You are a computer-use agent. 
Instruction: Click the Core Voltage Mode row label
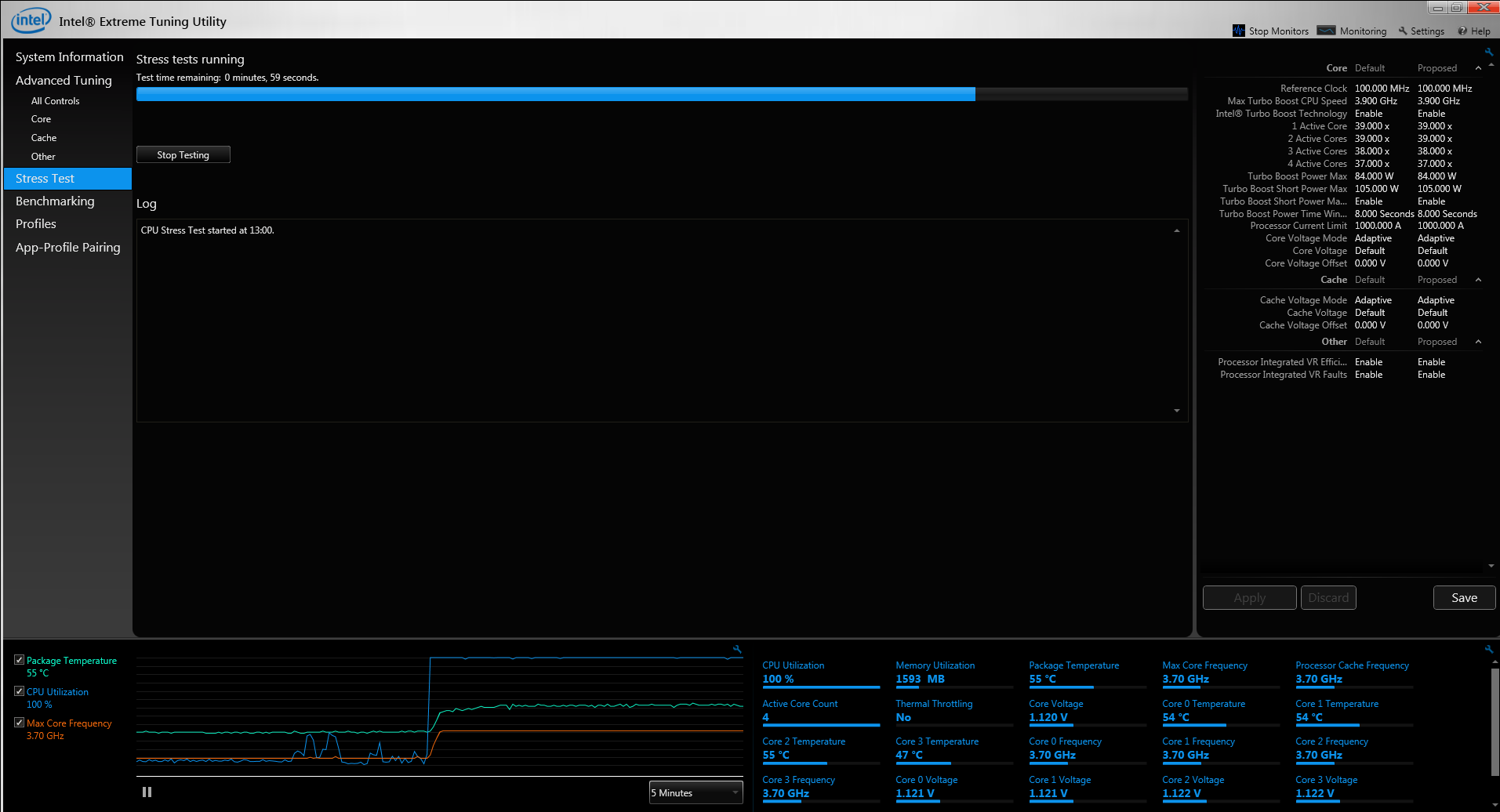coord(1306,238)
